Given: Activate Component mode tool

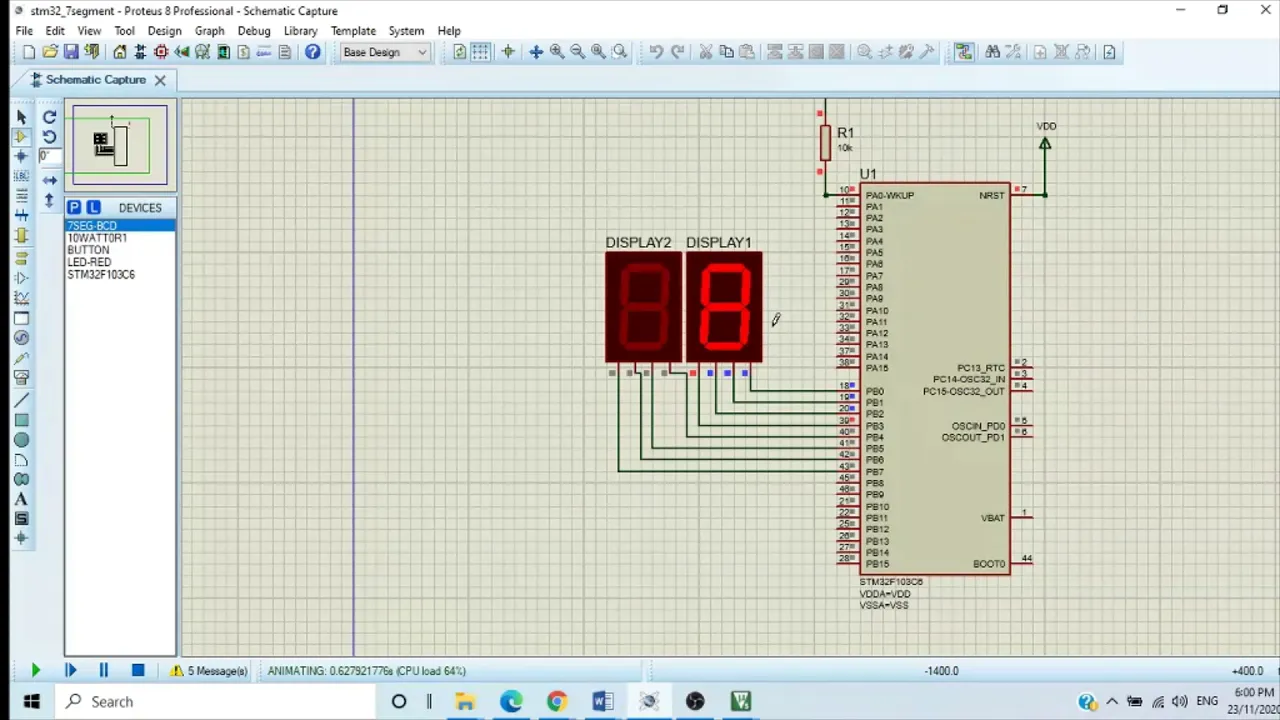Looking at the screenshot, I should point(21,137).
